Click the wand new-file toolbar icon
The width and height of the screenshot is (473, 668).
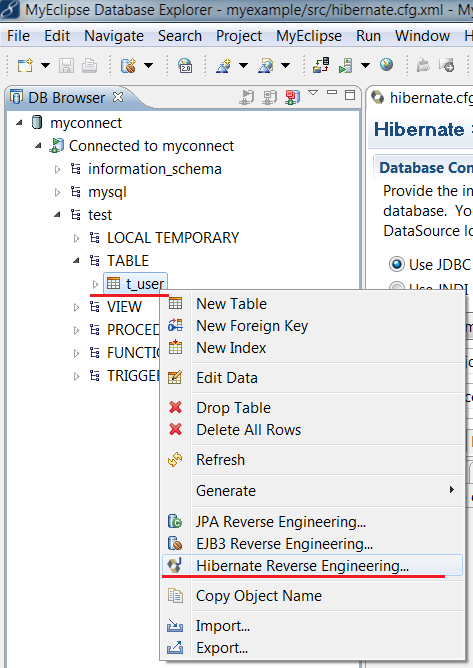[224, 65]
